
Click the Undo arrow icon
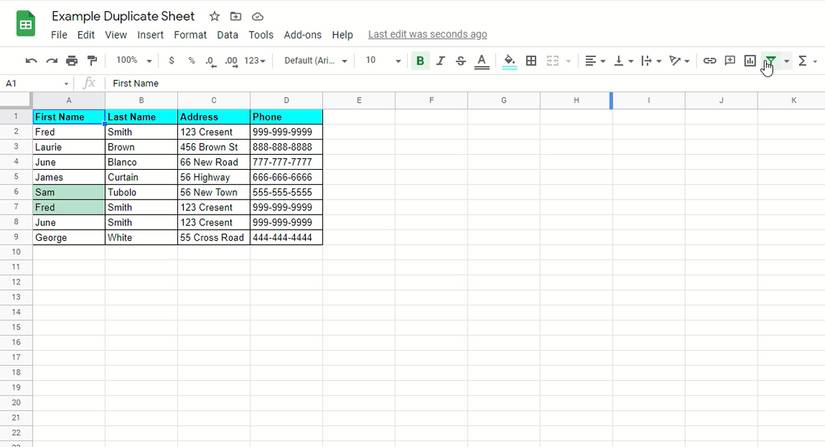[31, 61]
